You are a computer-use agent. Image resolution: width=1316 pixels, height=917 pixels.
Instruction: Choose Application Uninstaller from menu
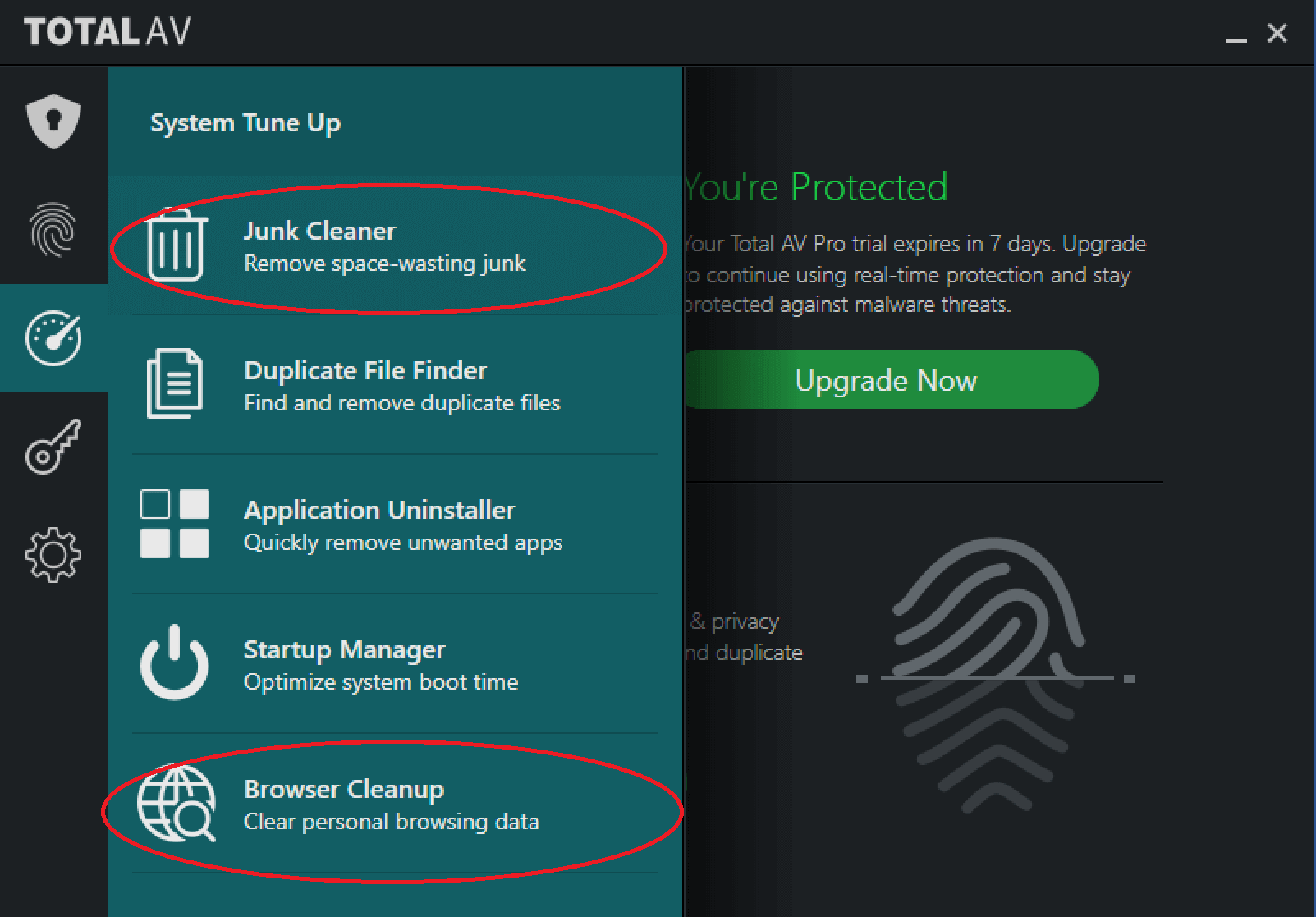pos(395,524)
